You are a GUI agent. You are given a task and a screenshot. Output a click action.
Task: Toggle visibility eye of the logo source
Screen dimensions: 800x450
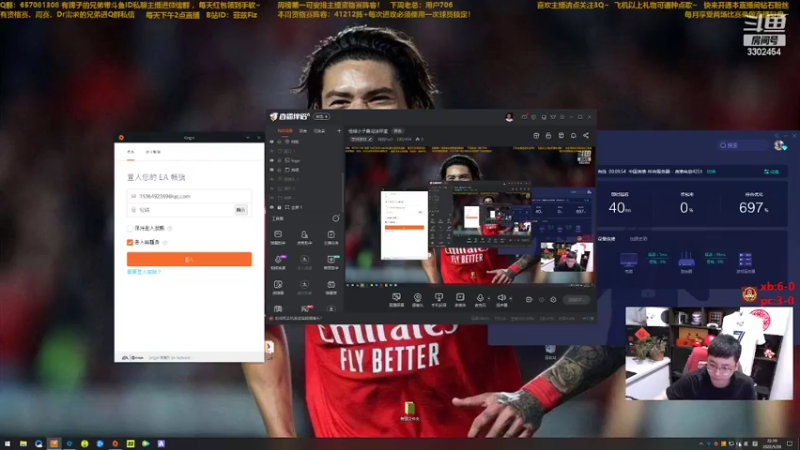(271, 160)
